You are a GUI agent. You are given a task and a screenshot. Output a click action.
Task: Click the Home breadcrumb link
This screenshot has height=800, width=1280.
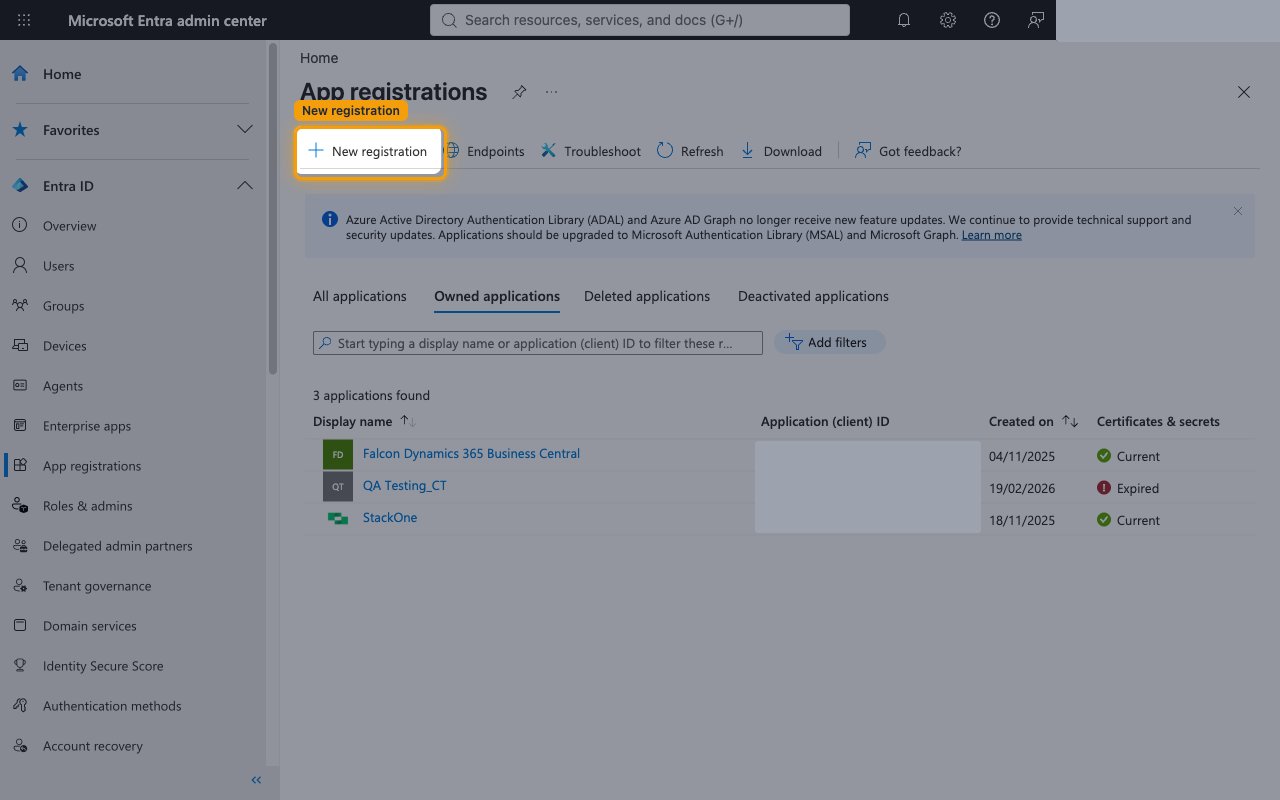[x=319, y=58]
